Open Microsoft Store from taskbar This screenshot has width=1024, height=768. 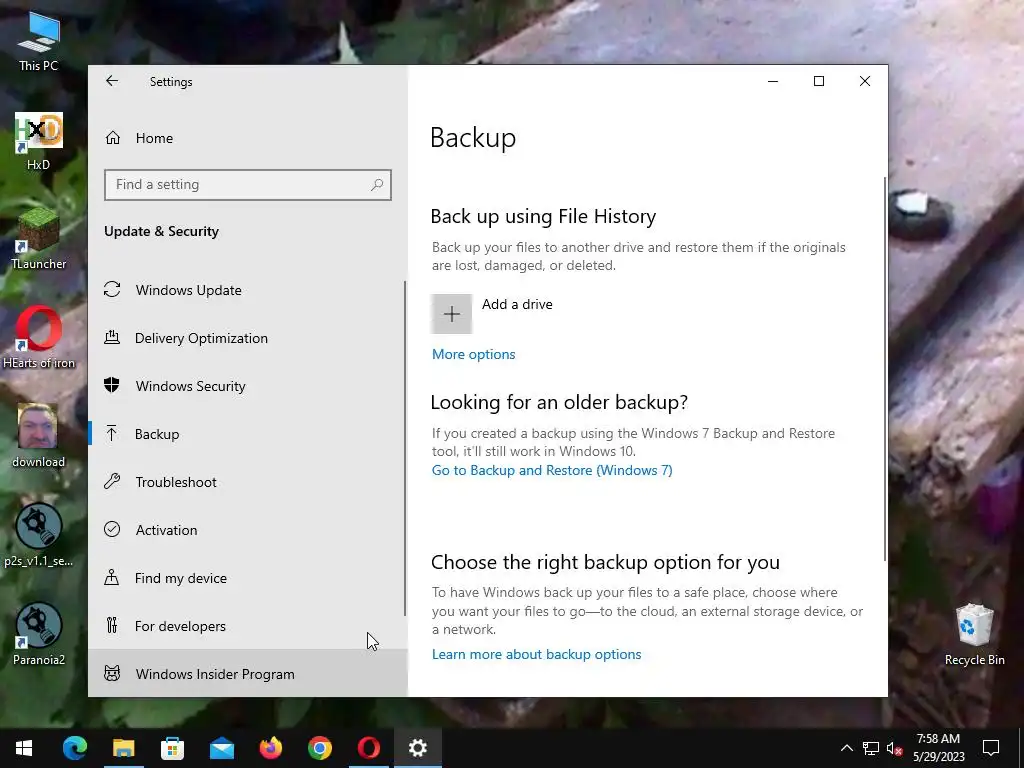[172, 748]
